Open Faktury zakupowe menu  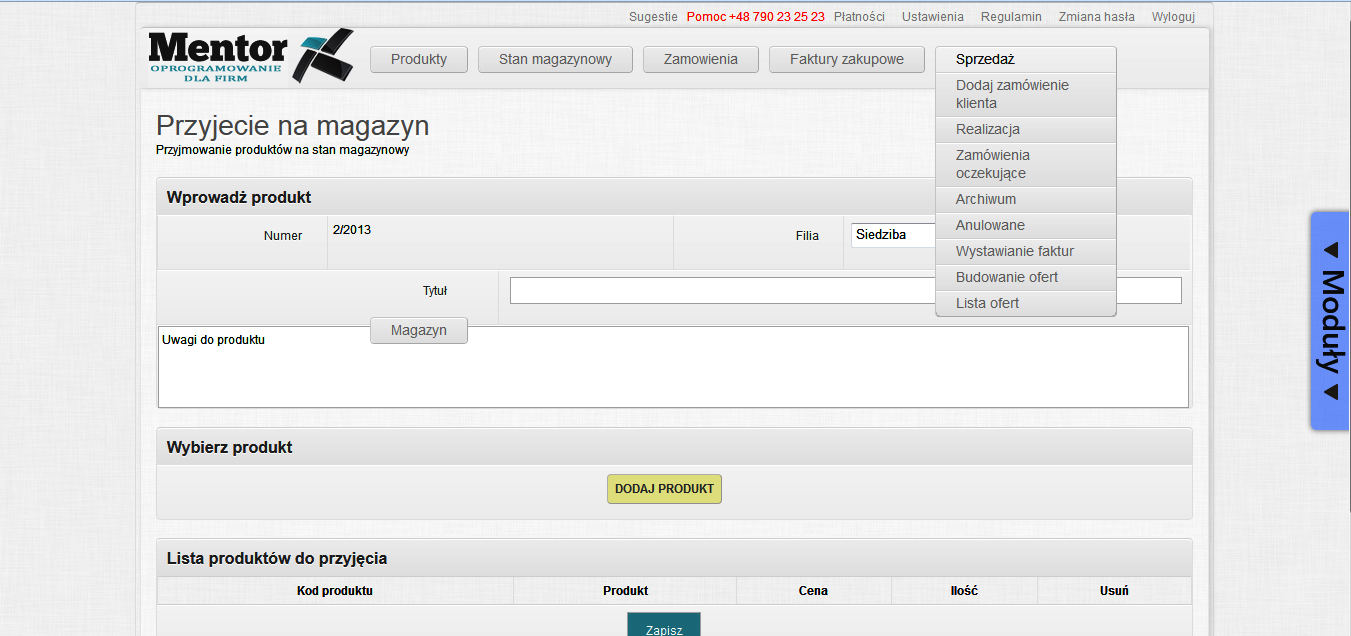pyautogui.click(x=846, y=60)
